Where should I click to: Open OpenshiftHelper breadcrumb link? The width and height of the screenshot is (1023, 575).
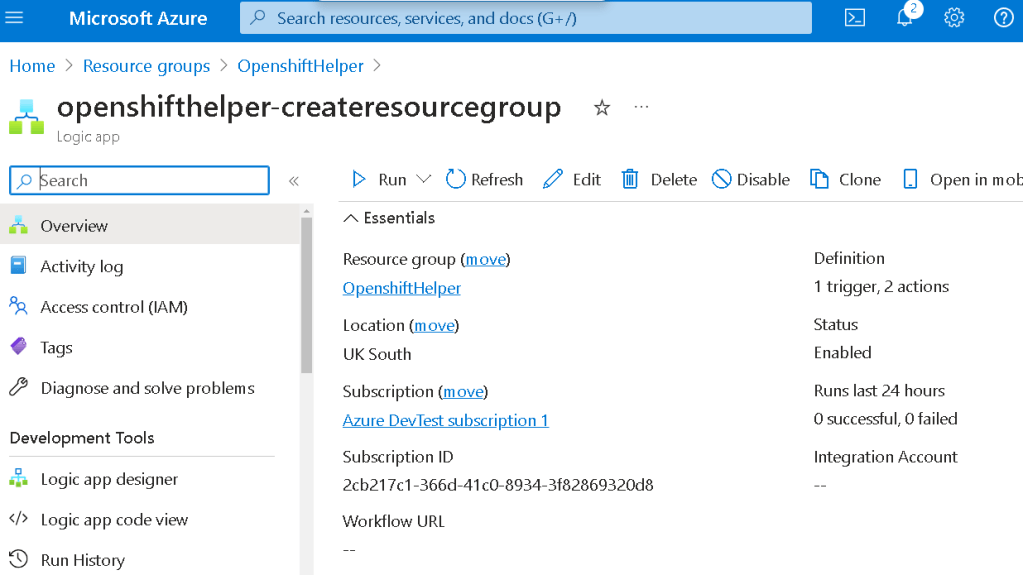(300, 66)
